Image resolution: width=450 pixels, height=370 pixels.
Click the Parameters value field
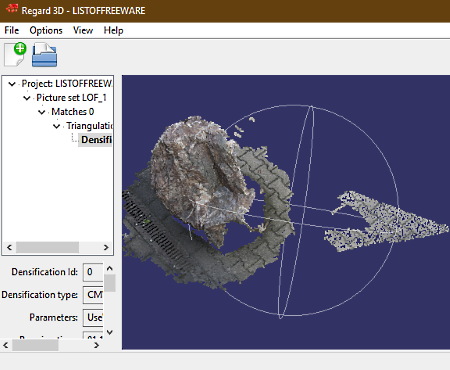click(x=93, y=317)
